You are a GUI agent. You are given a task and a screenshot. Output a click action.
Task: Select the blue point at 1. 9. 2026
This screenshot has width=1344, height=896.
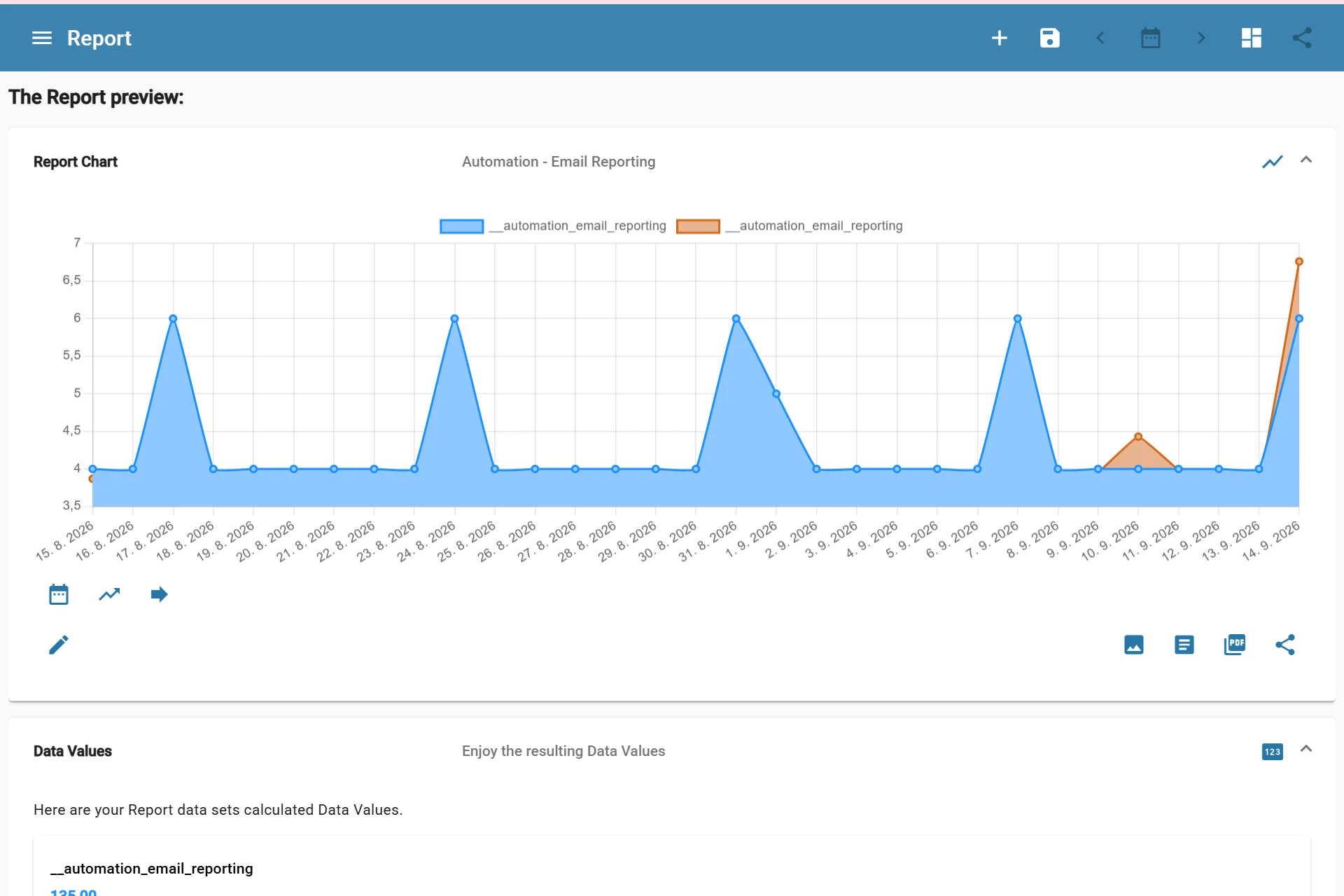776,393
